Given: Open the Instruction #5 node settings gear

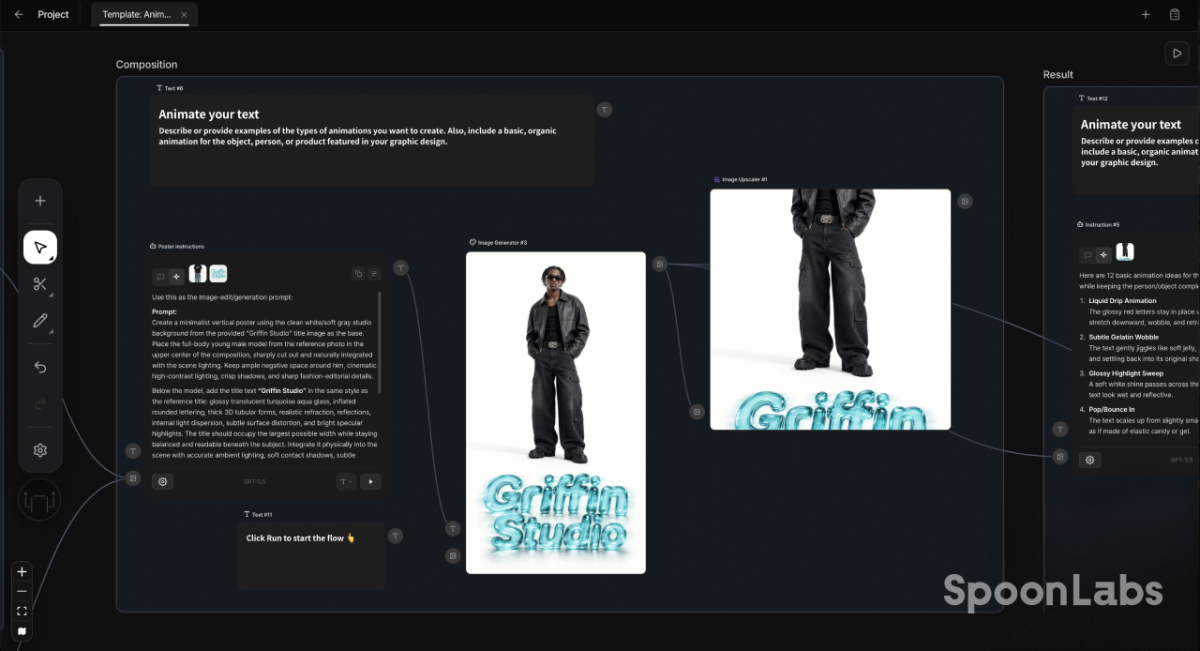Looking at the screenshot, I should (1090, 460).
